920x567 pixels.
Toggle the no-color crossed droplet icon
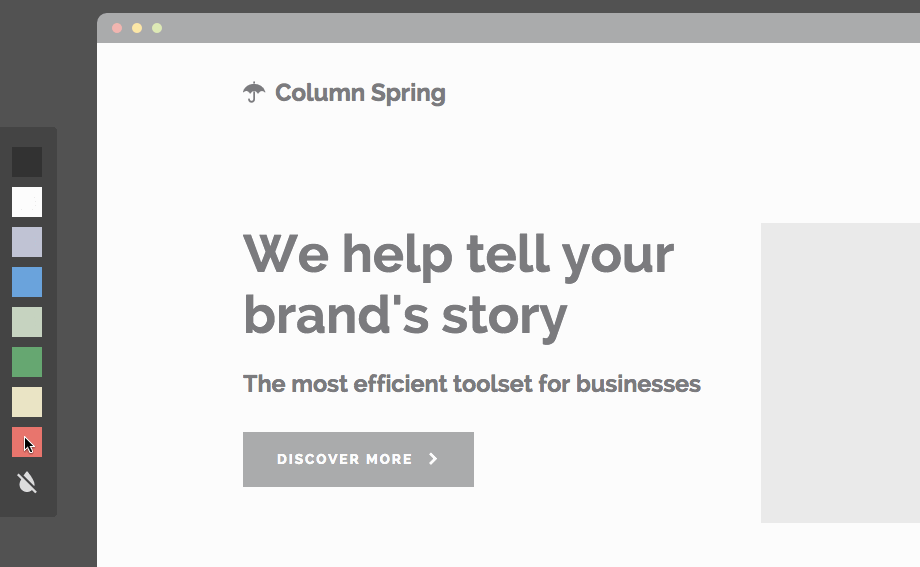27,482
